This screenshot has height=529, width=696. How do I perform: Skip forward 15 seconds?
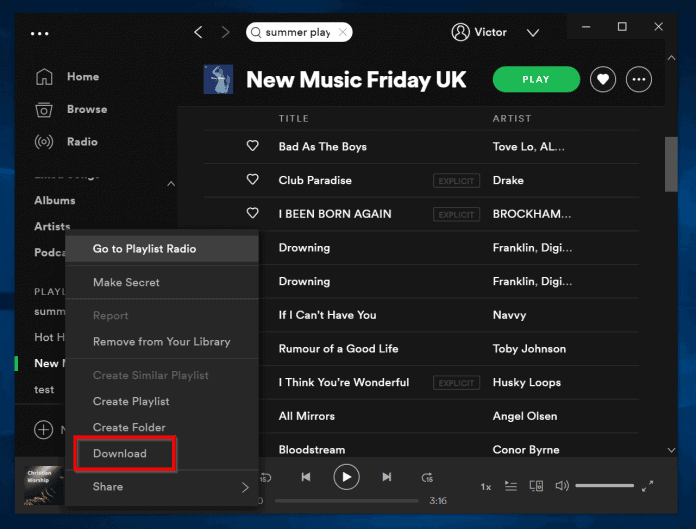427,478
